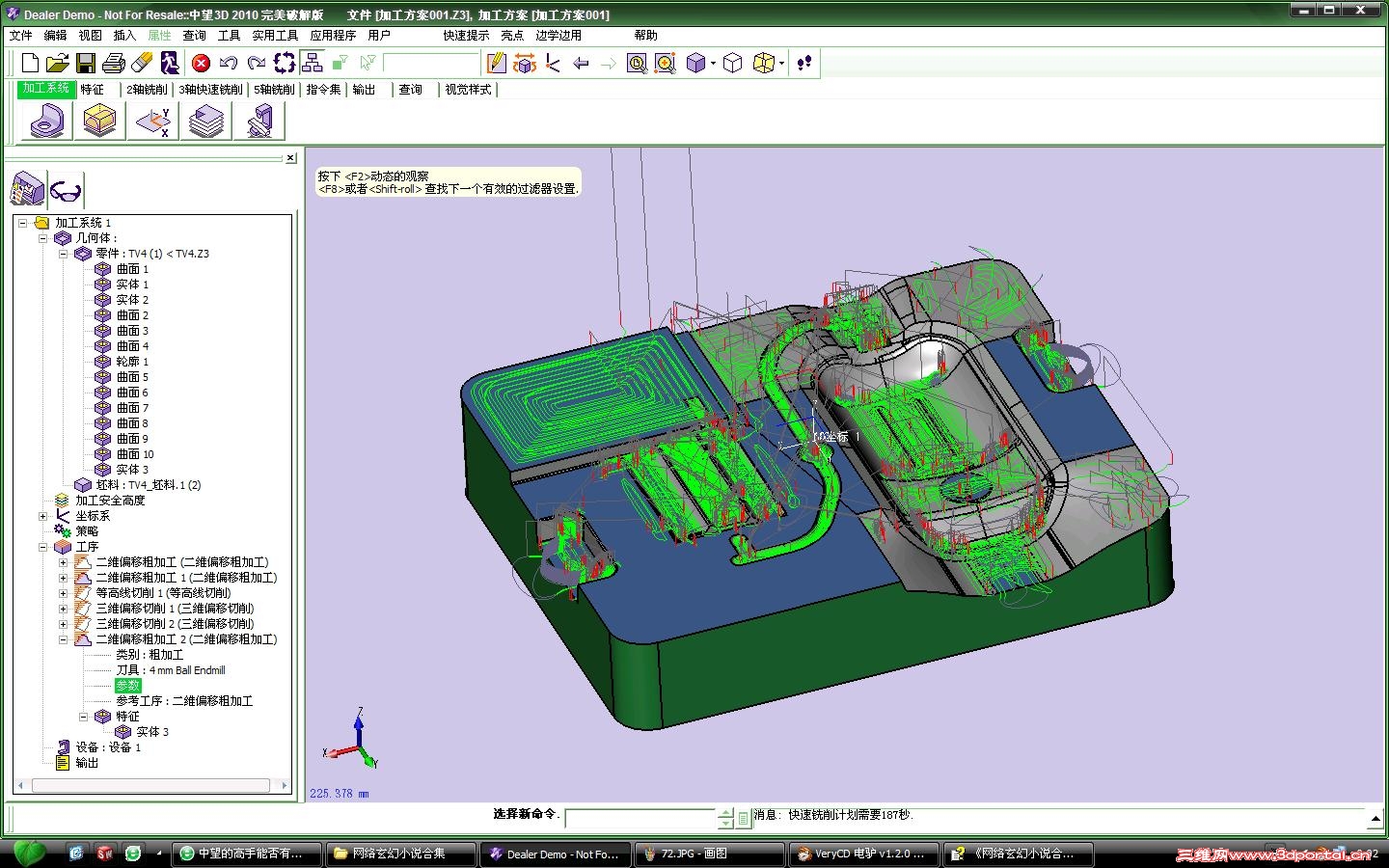
Task: Collapse the 特征 node under operation
Action: (83, 717)
